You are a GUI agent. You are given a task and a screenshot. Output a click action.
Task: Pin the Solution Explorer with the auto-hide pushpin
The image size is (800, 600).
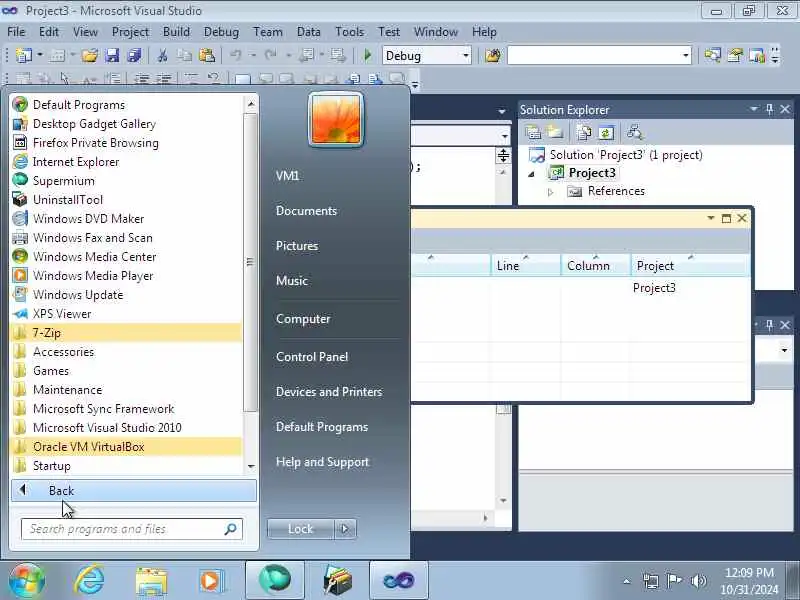769,109
